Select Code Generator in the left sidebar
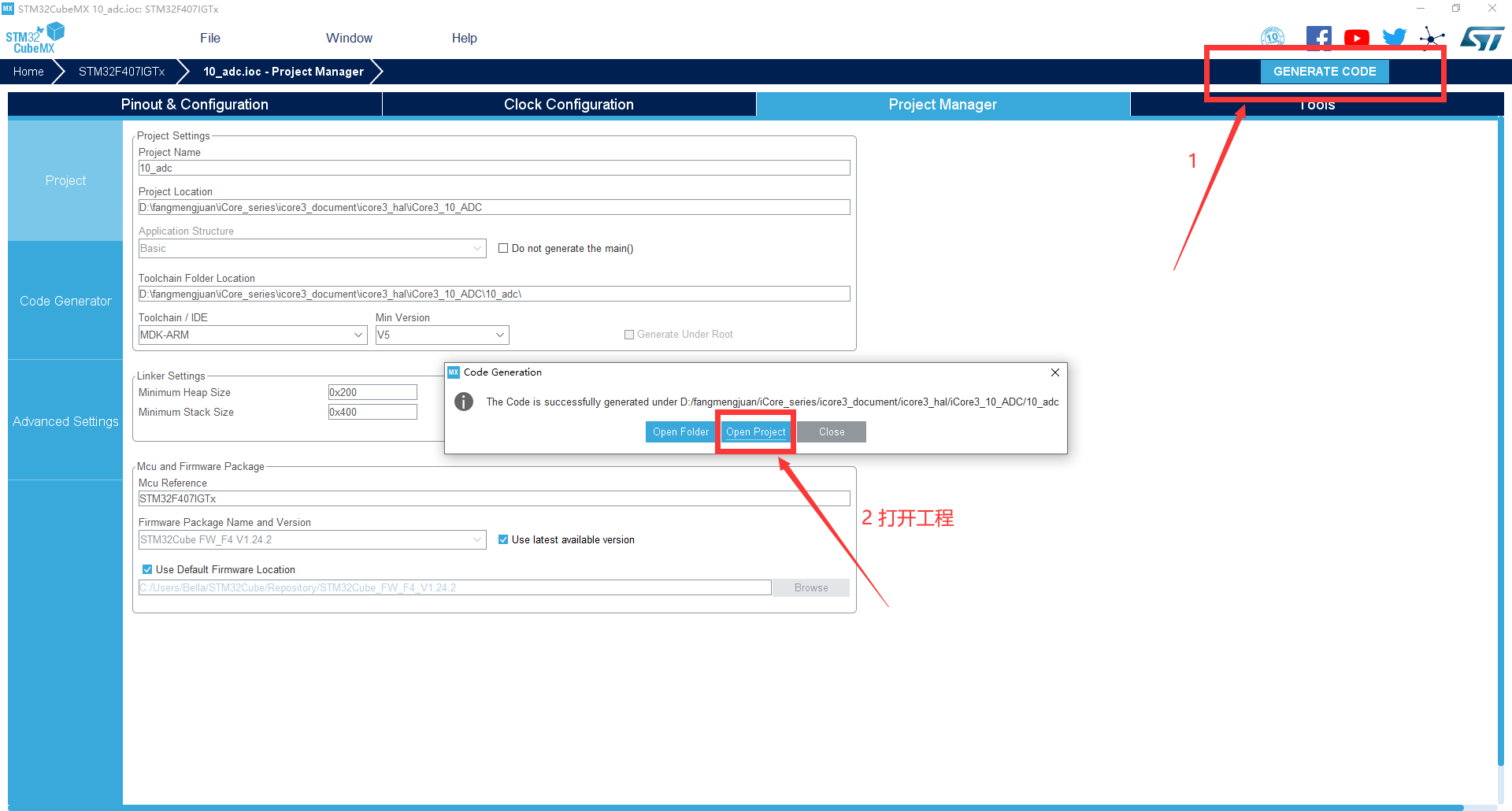 tap(65, 301)
